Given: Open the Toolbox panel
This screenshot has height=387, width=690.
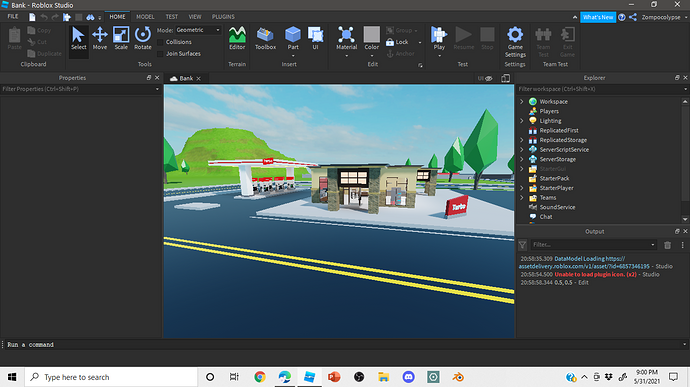Looking at the screenshot, I should click(265, 39).
